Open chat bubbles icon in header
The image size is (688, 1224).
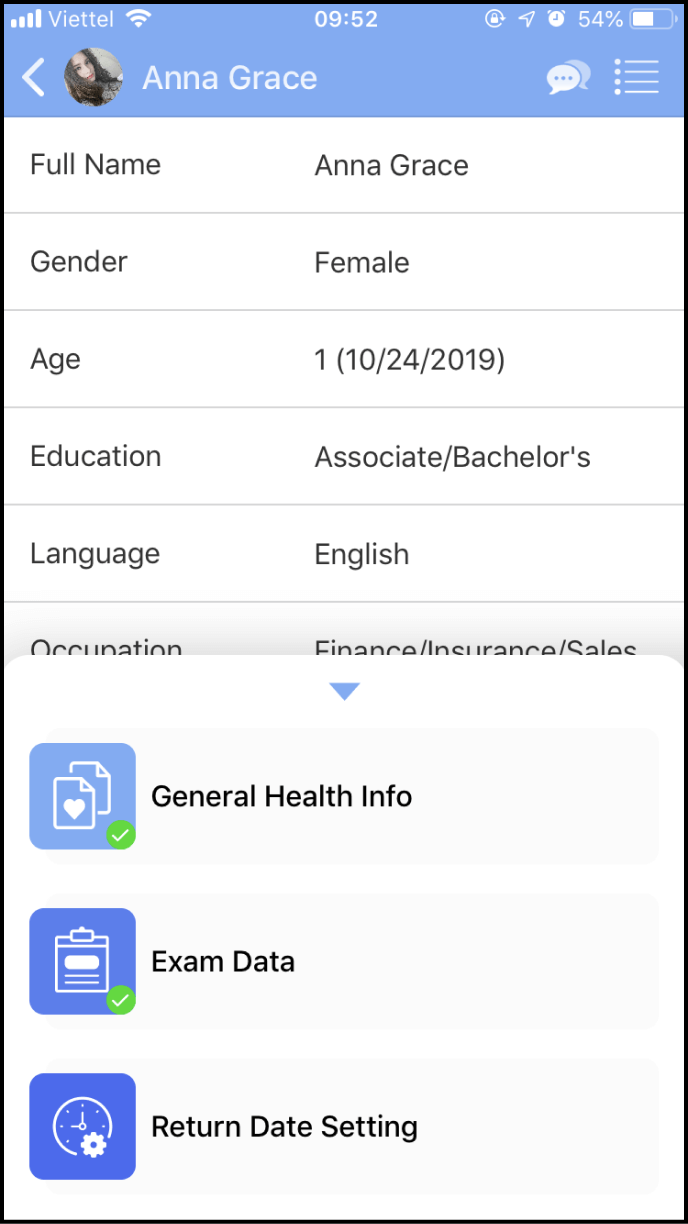[x=568, y=77]
